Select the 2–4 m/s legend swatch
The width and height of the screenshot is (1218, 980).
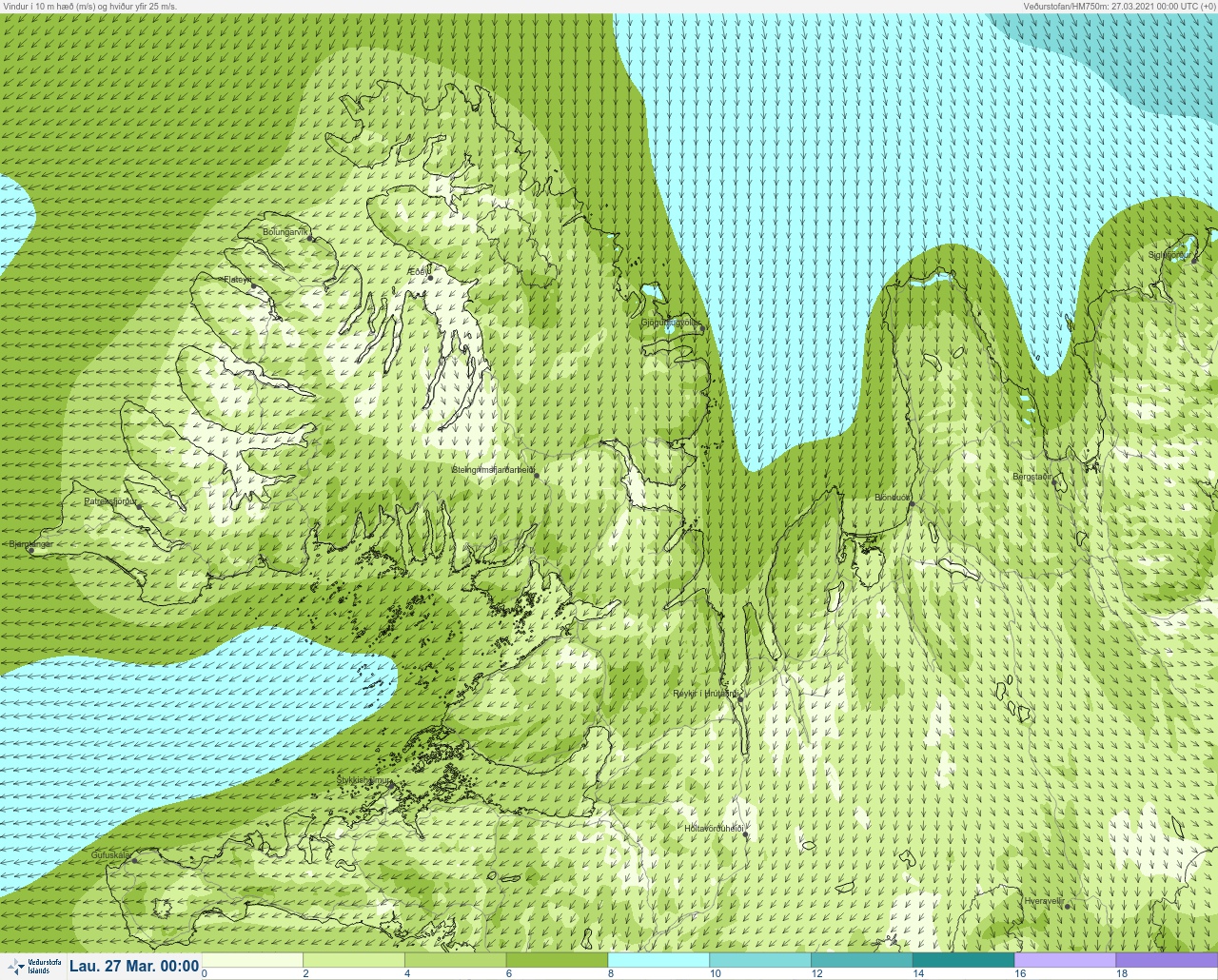point(354,960)
